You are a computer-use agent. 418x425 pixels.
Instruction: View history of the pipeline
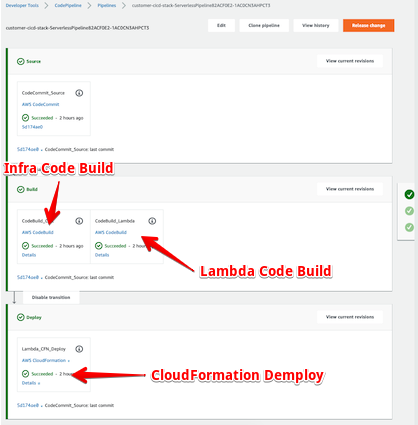316,25
